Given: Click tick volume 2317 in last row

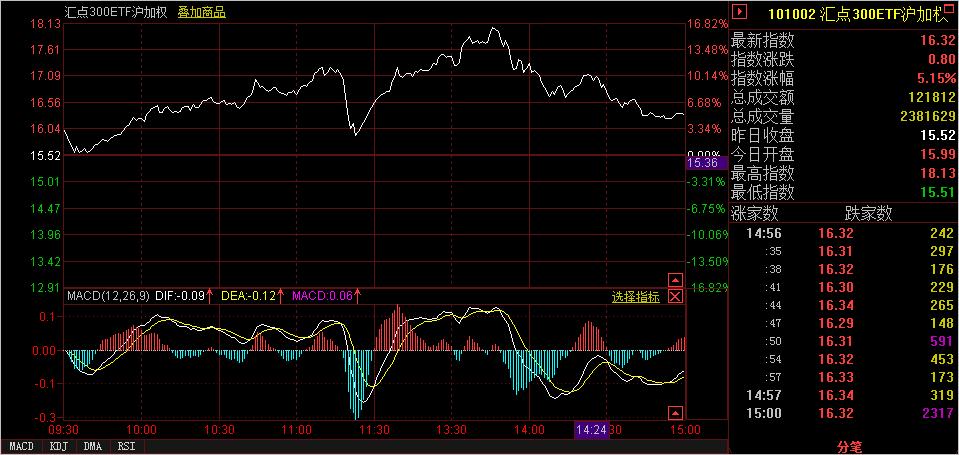Looking at the screenshot, I should 938,414.
